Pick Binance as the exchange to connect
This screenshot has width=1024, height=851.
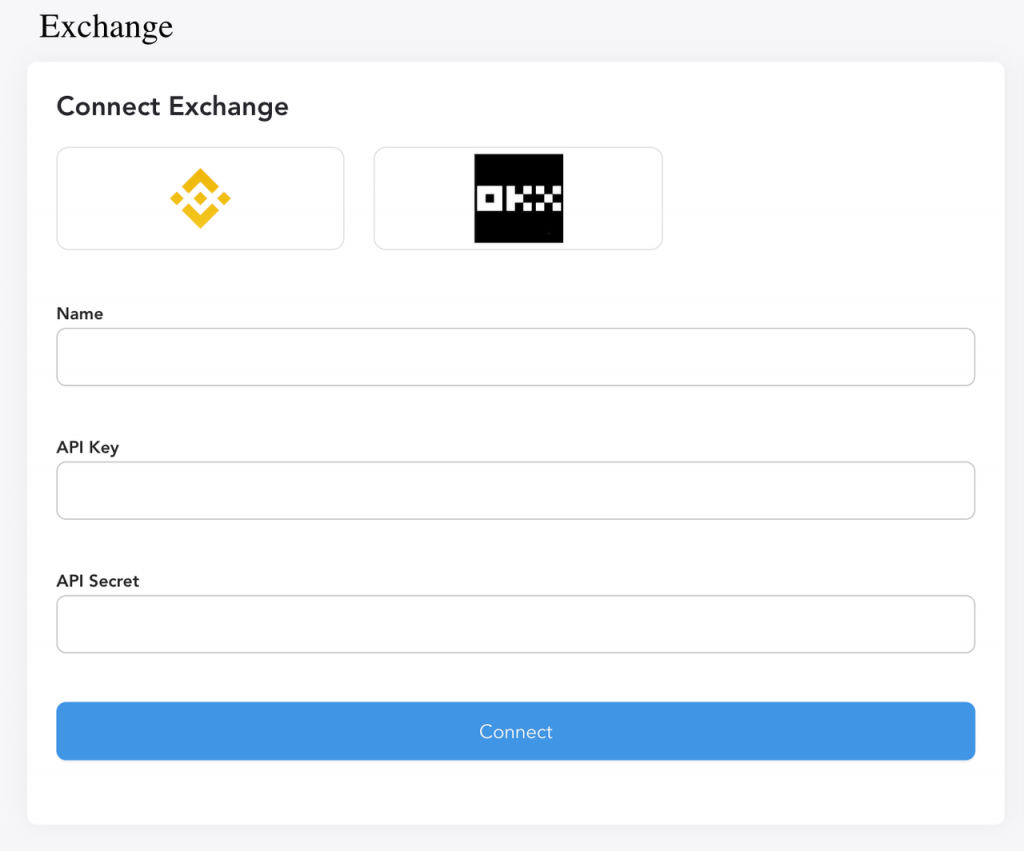pos(200,198)
